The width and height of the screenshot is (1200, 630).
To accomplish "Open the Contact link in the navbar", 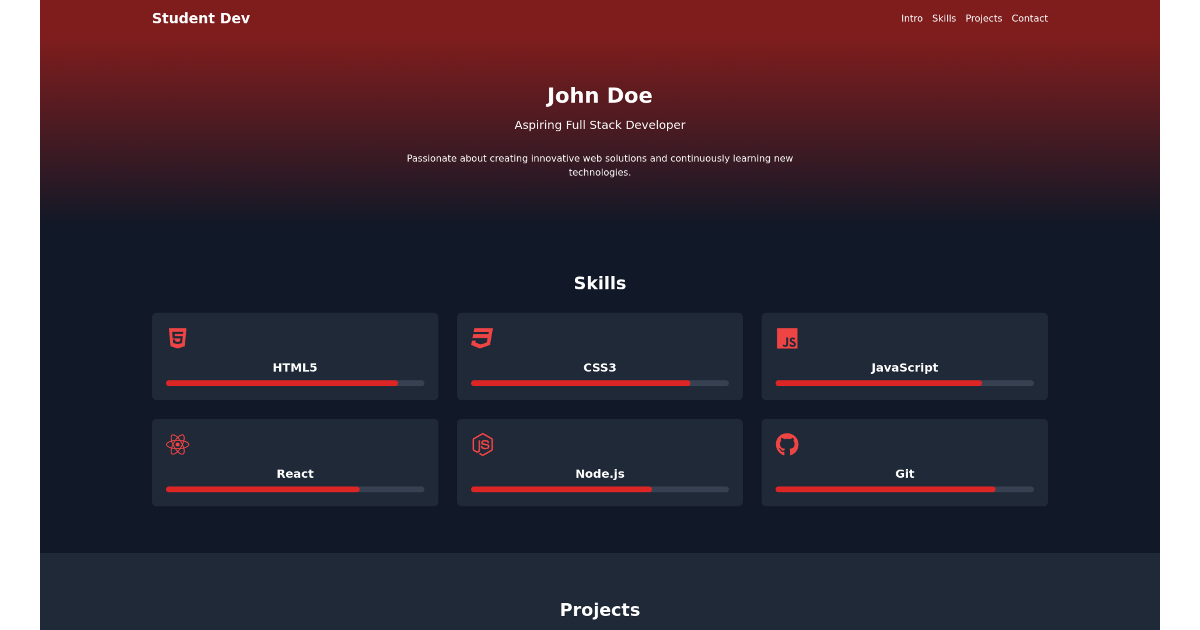I will (1029, 18).
